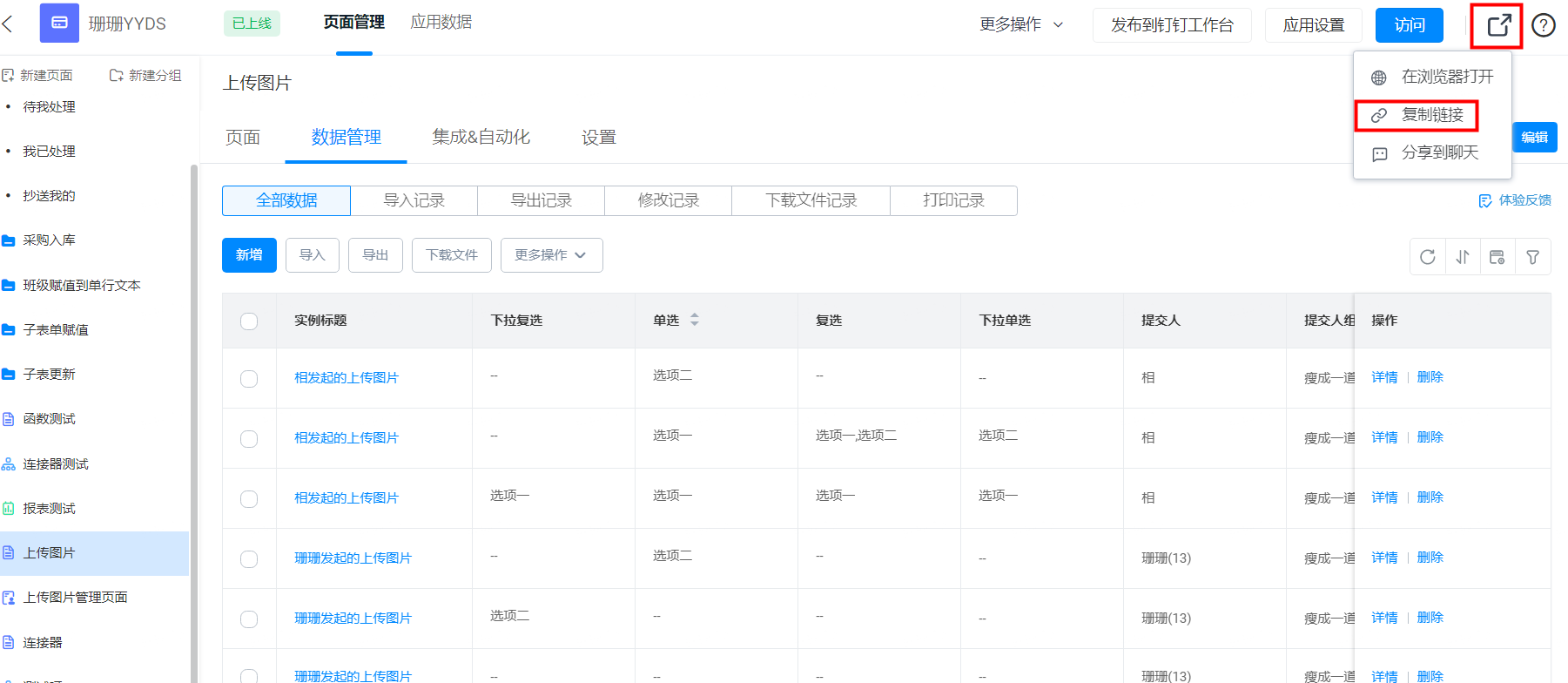Click the 体验反馈 feedback icon
Screen dimensions: 1568x683
click(x=1485, y=200)
